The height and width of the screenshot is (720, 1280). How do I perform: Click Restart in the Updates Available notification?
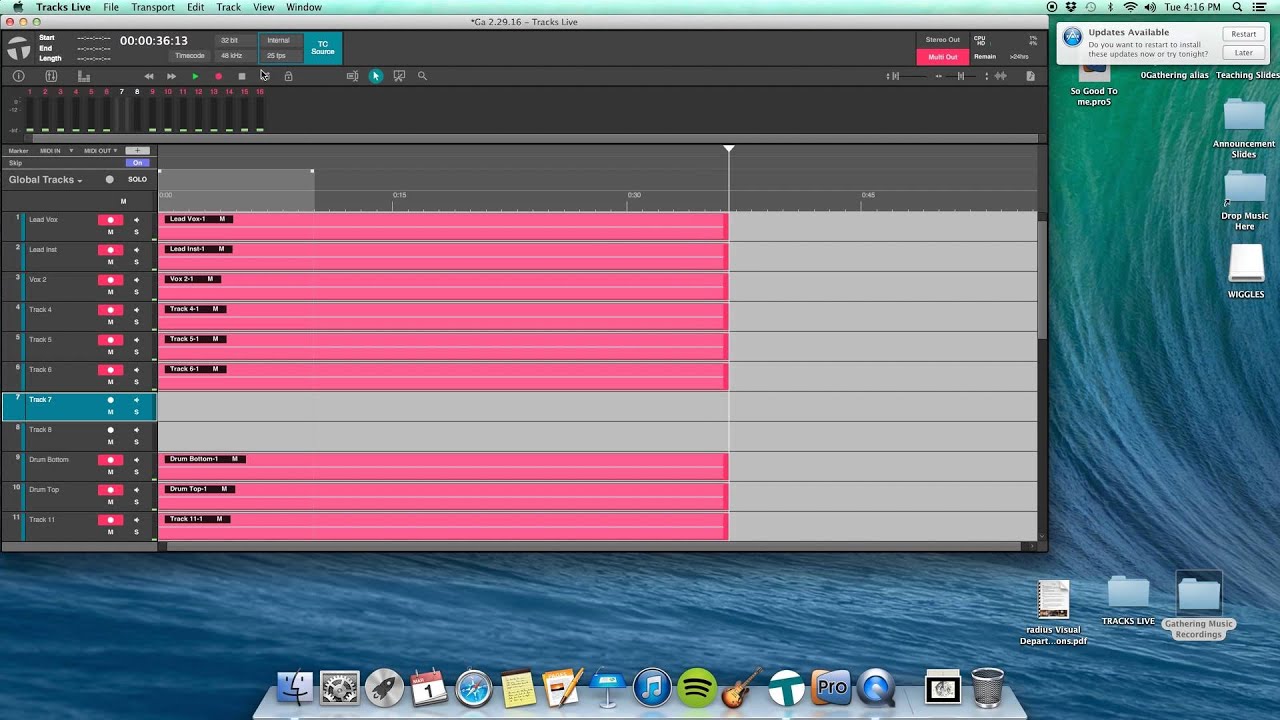pyautogui.click(x=1244, y=34)
